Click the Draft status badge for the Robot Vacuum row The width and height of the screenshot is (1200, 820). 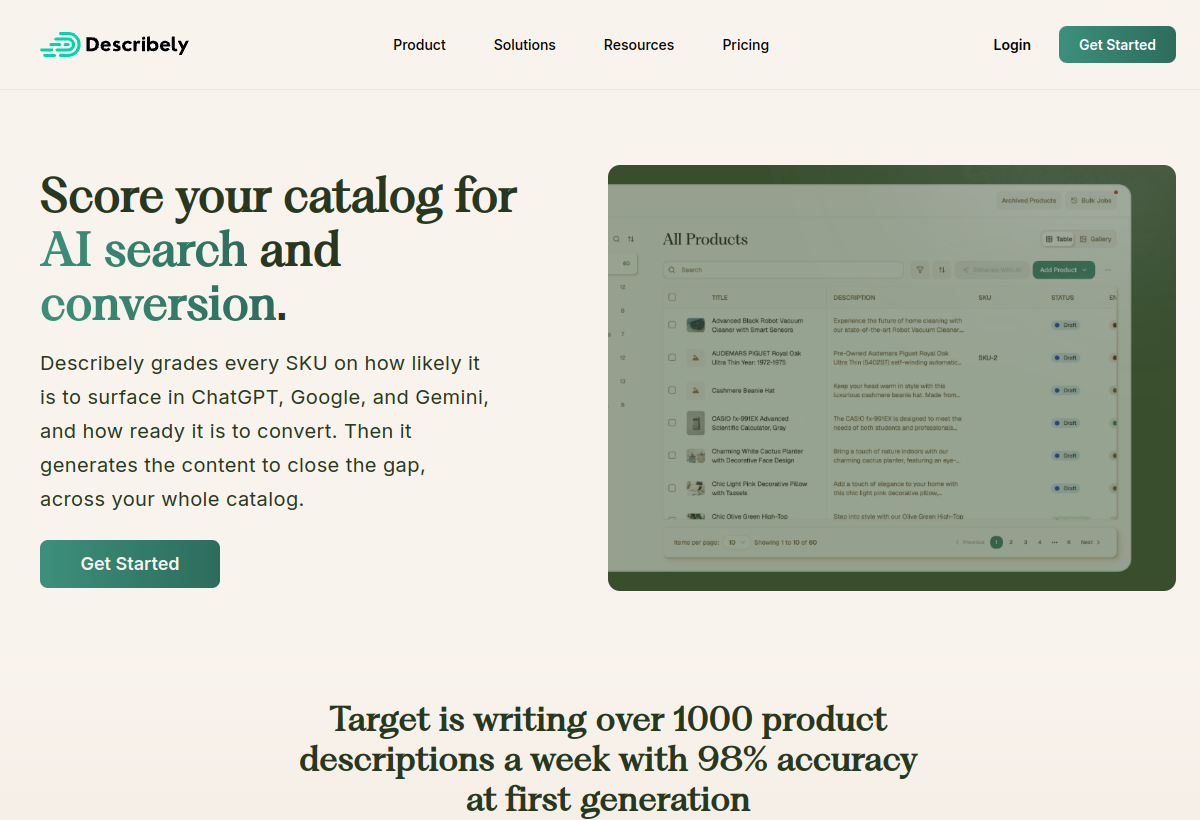pos(1065,325)
